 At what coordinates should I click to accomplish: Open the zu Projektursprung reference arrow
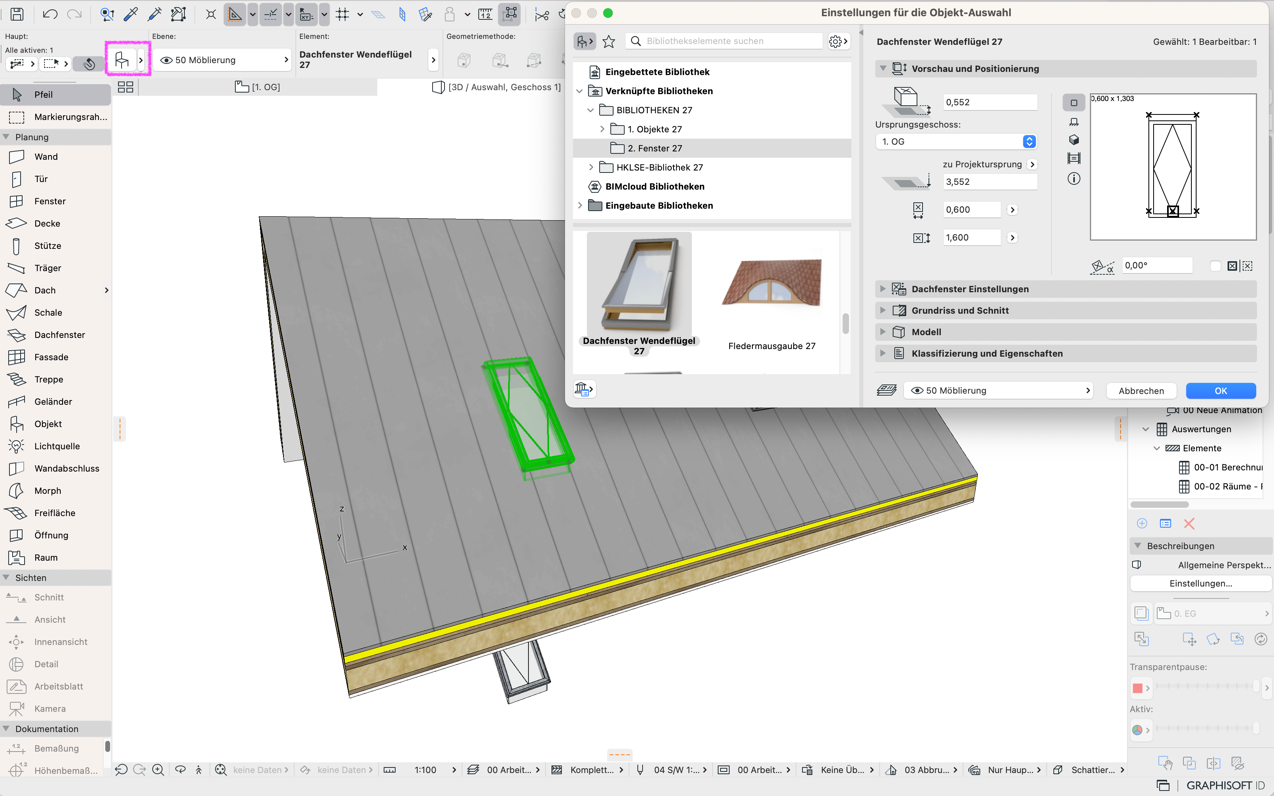click(x=1032, y=164)
